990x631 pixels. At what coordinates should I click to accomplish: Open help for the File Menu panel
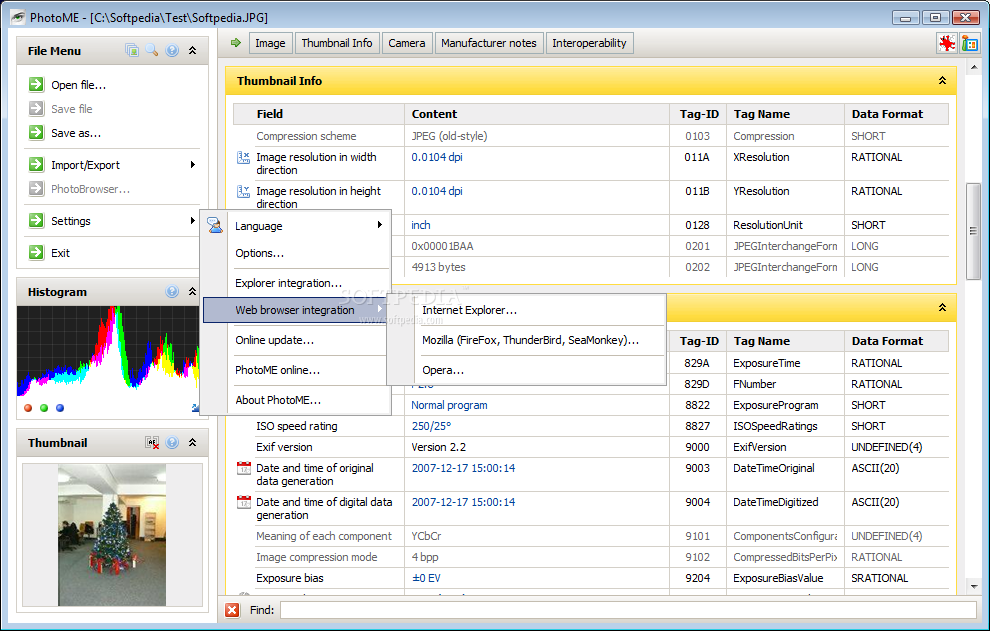tap(172, 51)
